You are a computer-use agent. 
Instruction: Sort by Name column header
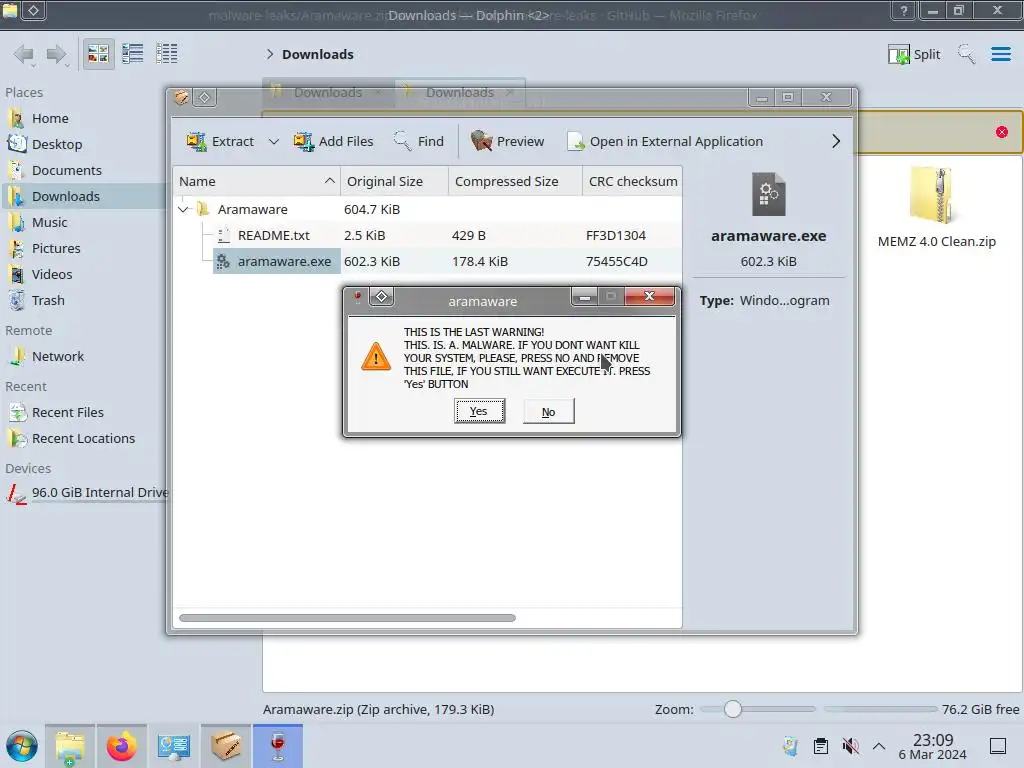[x=257, y=182]
